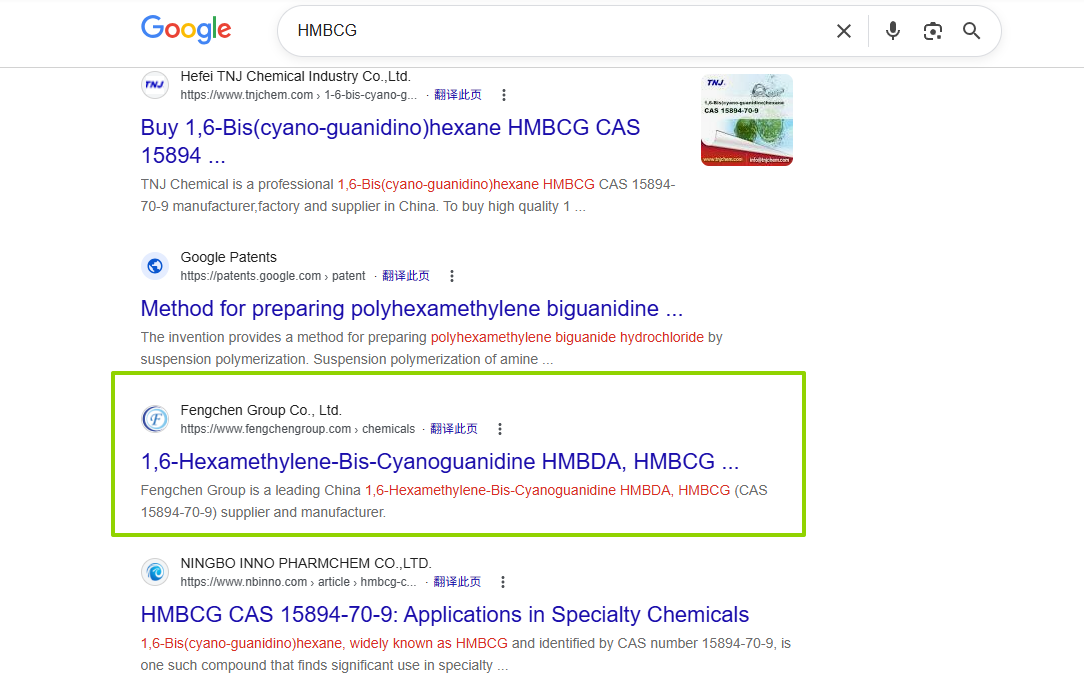Image resolution: width=1084 pixels, height=689 pixels.
Task: Click 翻译此页 next to the fengchengroup.com URL
Action: 454,429
